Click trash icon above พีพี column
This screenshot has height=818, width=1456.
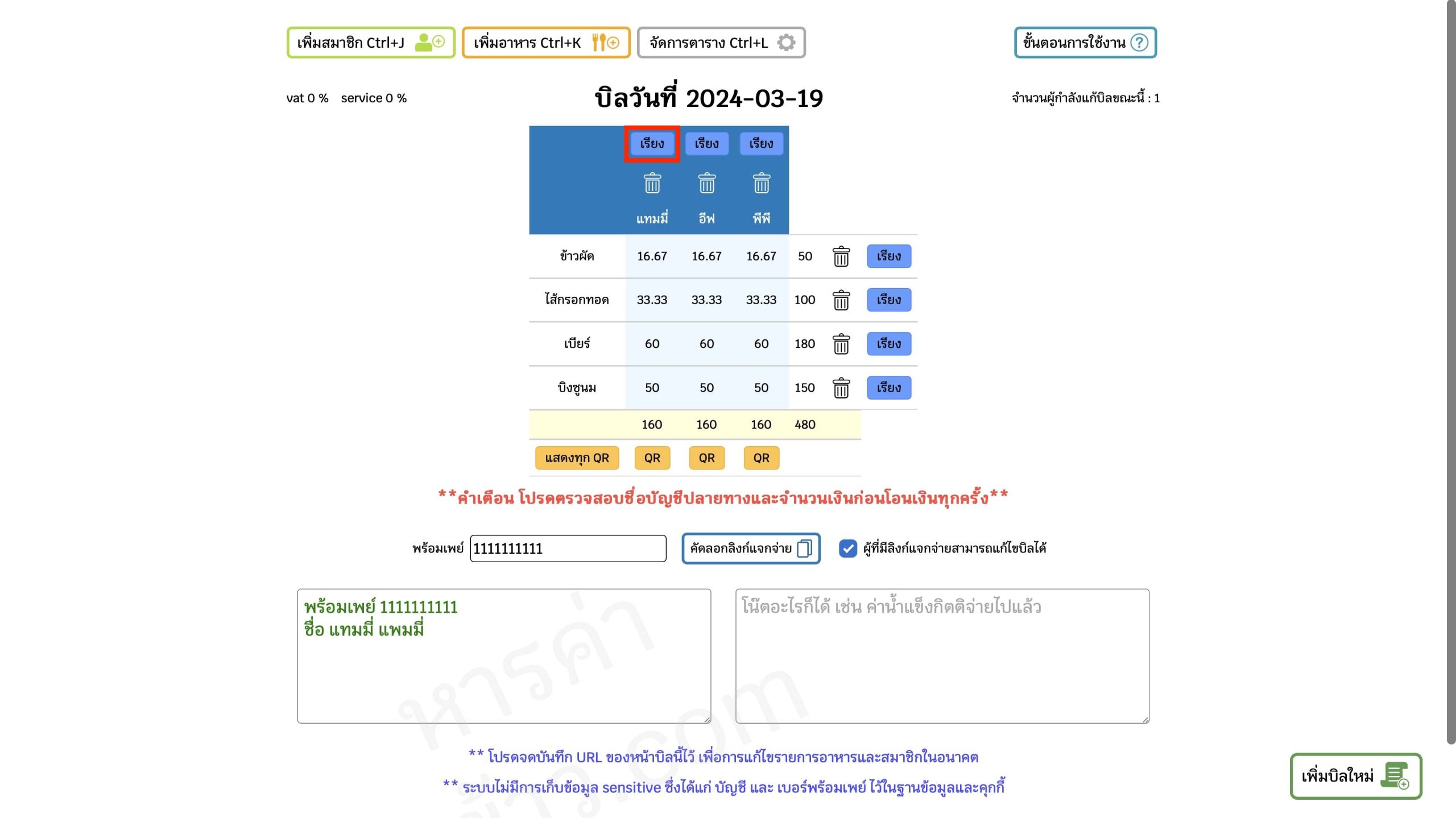click(x=761, y=184)
